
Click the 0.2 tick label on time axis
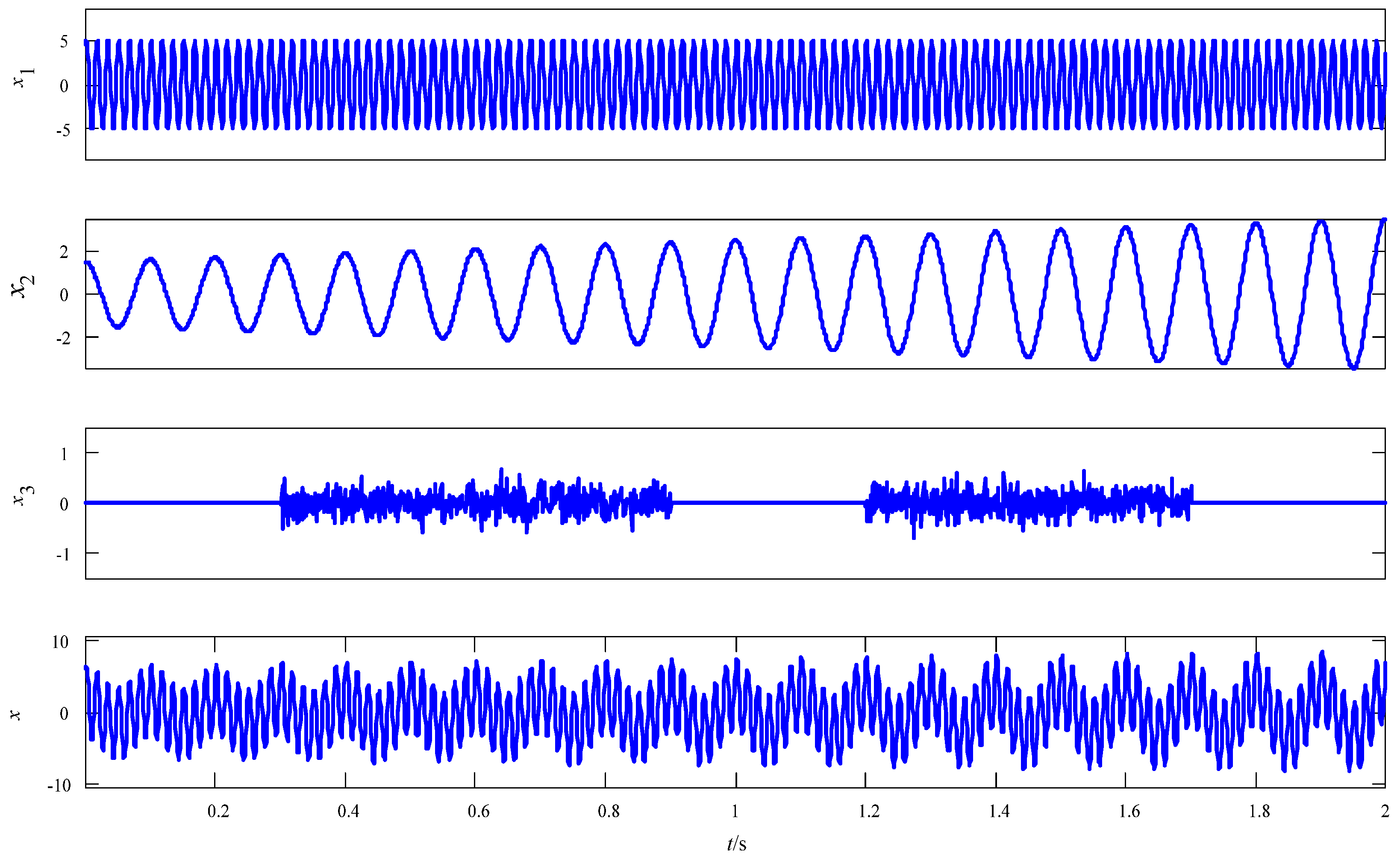coord(218,811)
